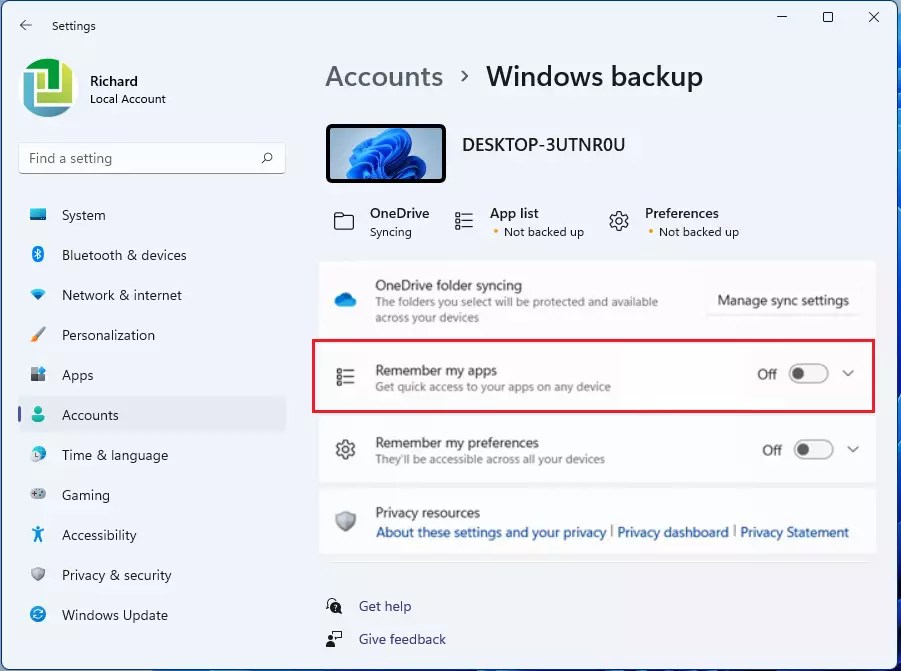This screenshot has height=671, width=901.
Task: Click the System monitor icon
Action: pyautogui.click(x=38, y=215)
